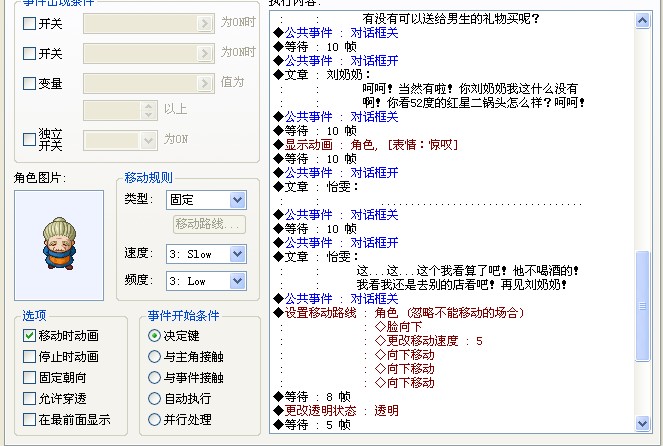
Task: Open first 开关 switch selector arrow
Action: coord(205,23)
